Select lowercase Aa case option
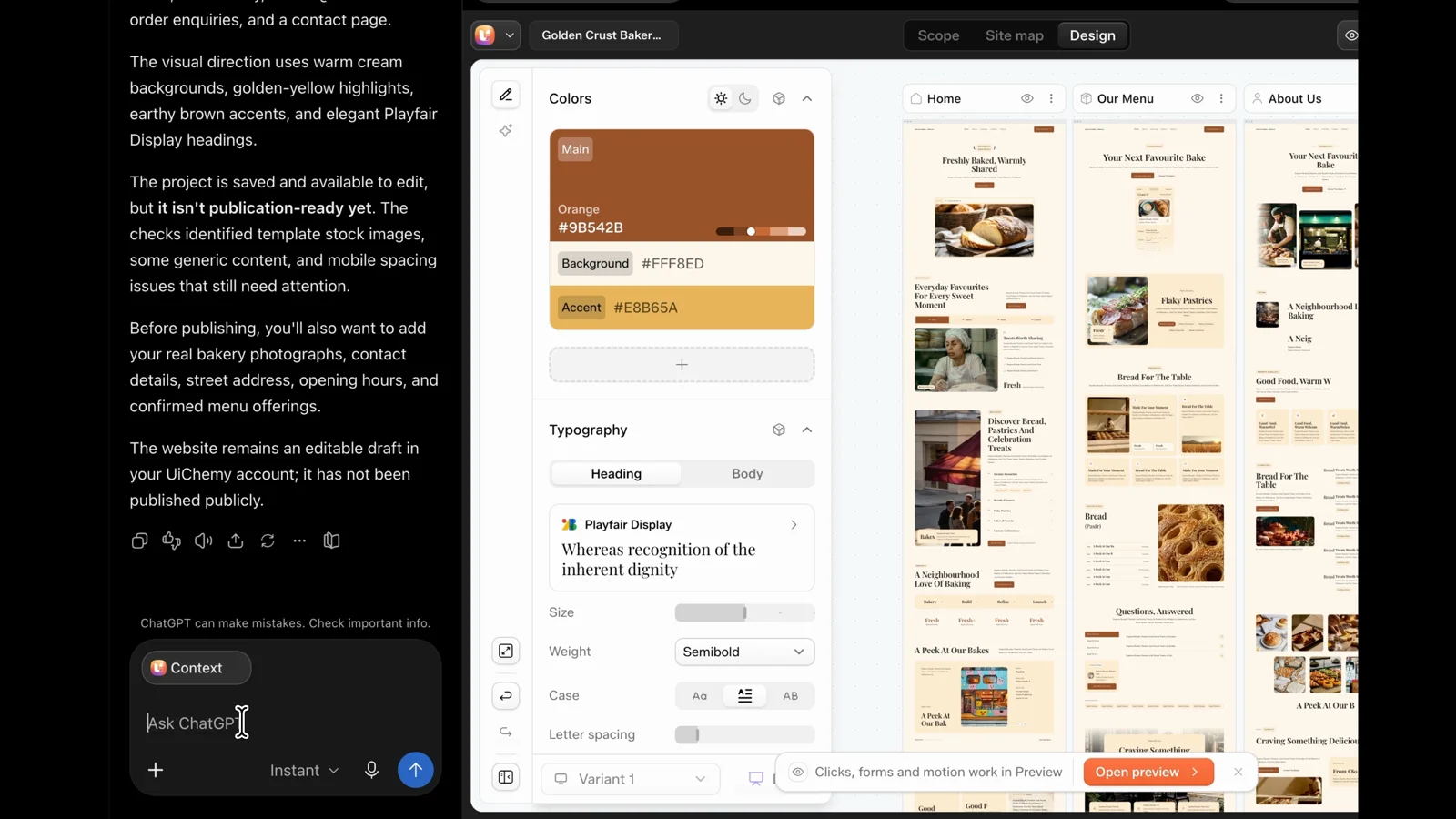The image size is (1456, 819). [x=700, y=695]
